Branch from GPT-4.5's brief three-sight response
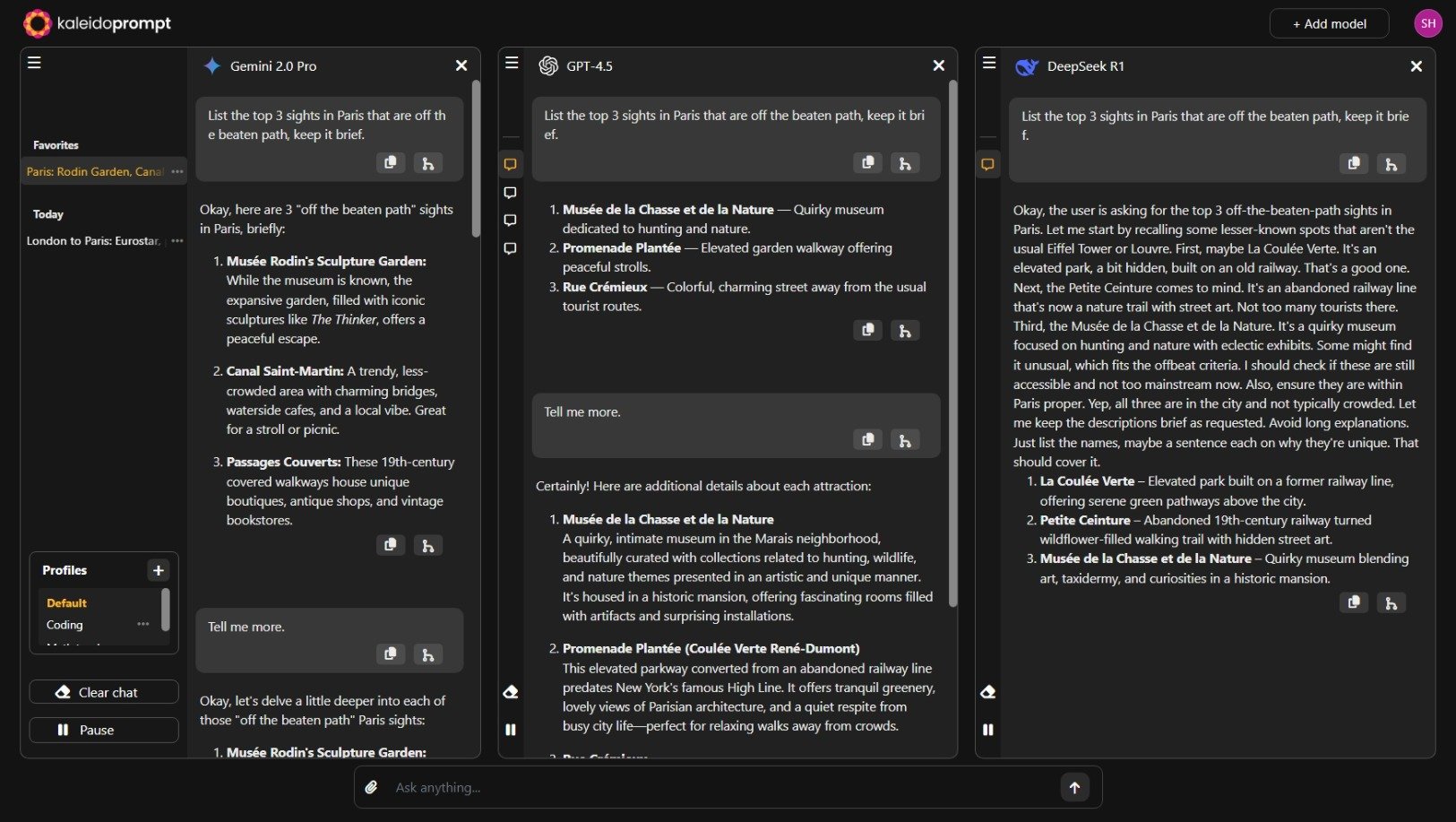 tap(905, 331)
